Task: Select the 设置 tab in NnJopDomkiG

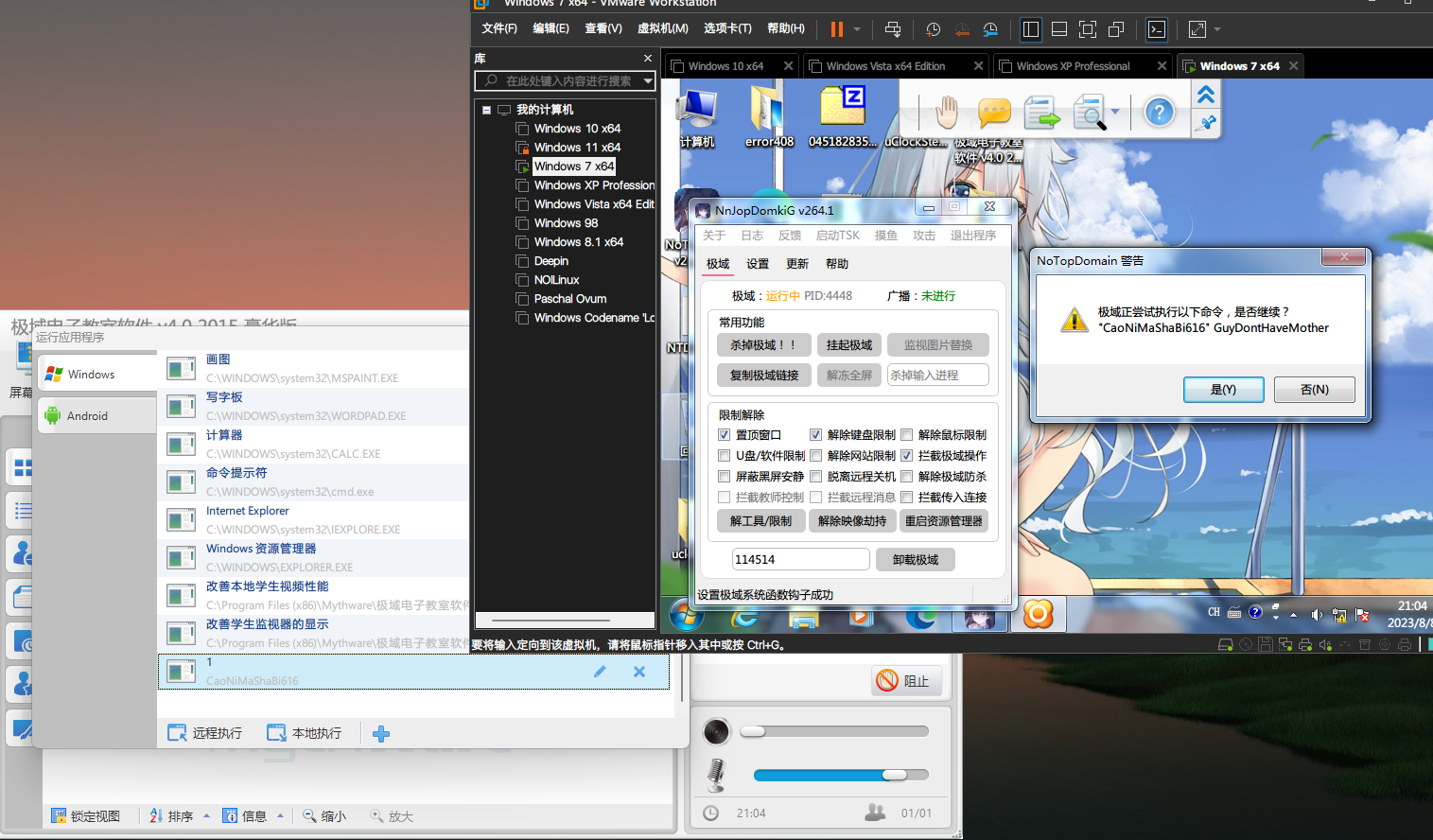Action: tap(757, 264)
